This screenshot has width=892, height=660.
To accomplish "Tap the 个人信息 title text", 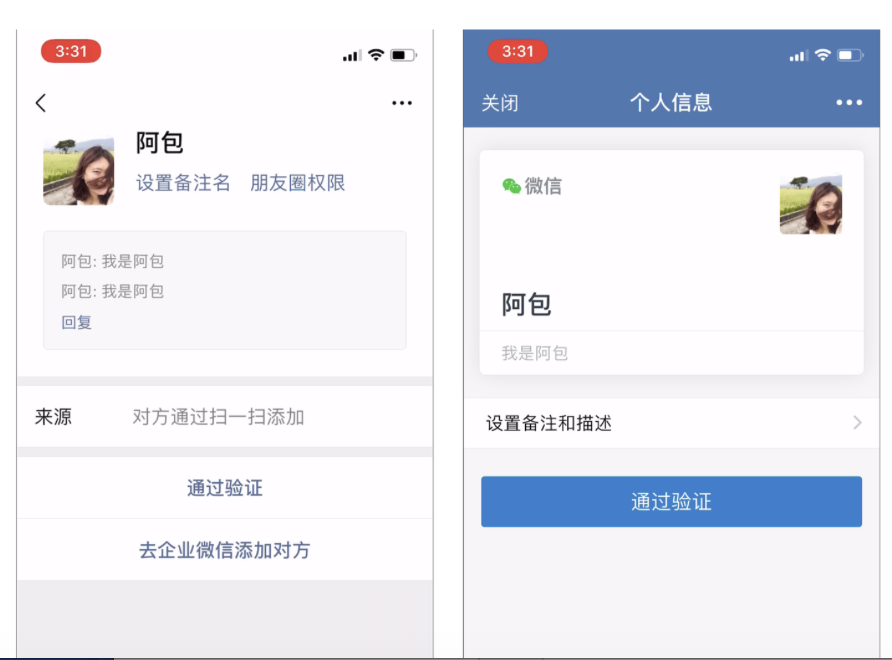I will (x=671, y=102).
